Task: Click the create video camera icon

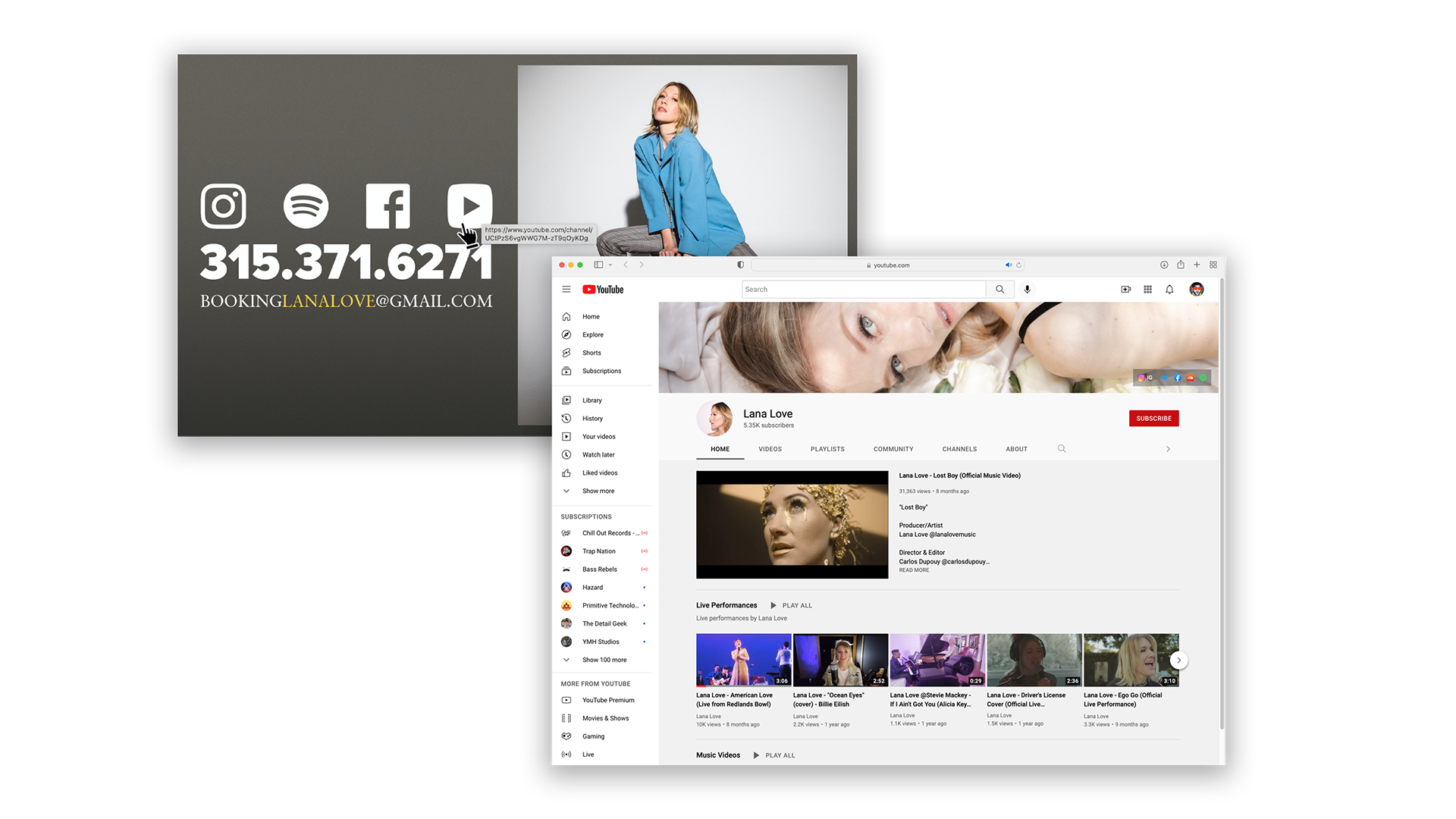Action: click(x=1125, y=290)
